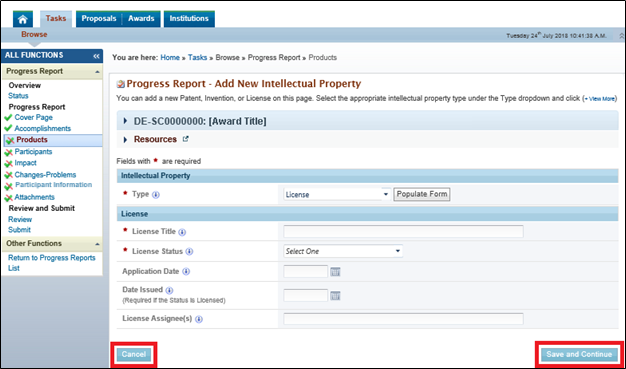Open the Application Date calendar picker
This screenshot has height=369, width=626.
pyautogui.click(x=335, y=272)
